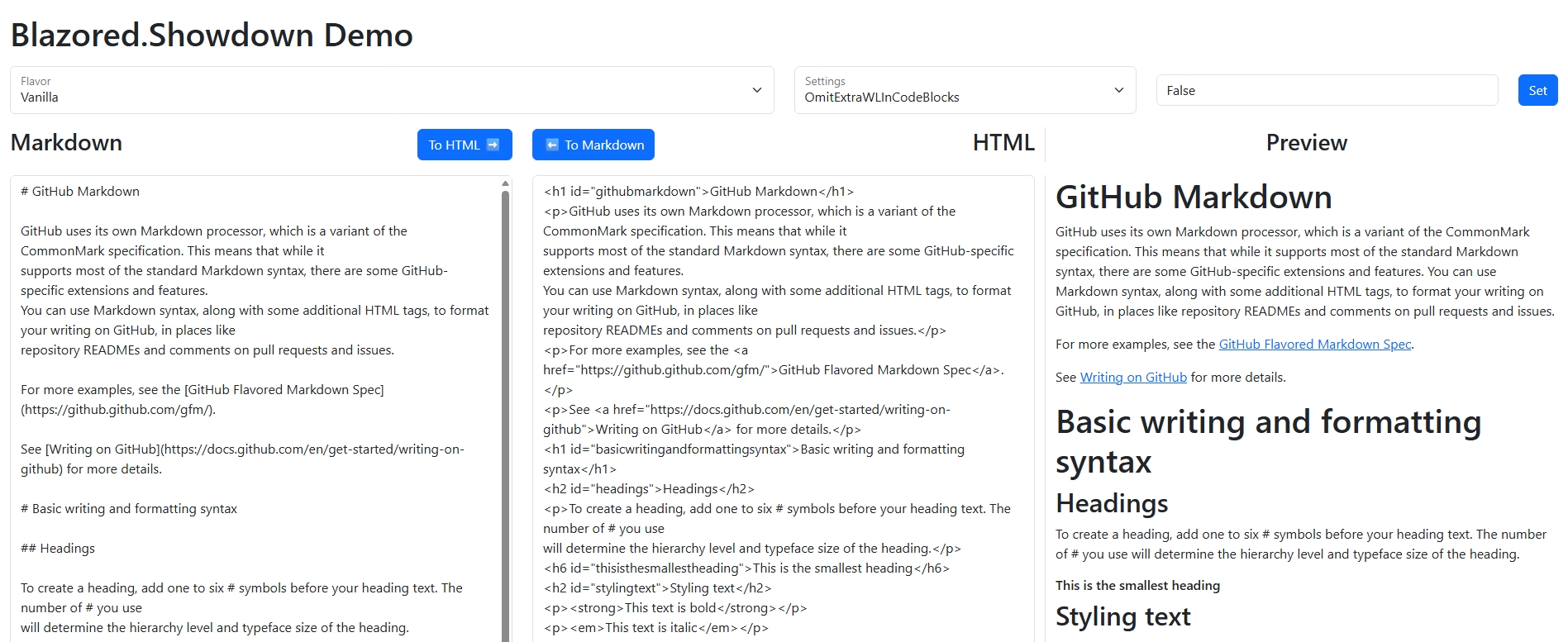This screenshot has width=1568, height=642.
Task: Click the 'Basic writing and formatting syntax' preview heading
Action: (x=1269, y=441)
